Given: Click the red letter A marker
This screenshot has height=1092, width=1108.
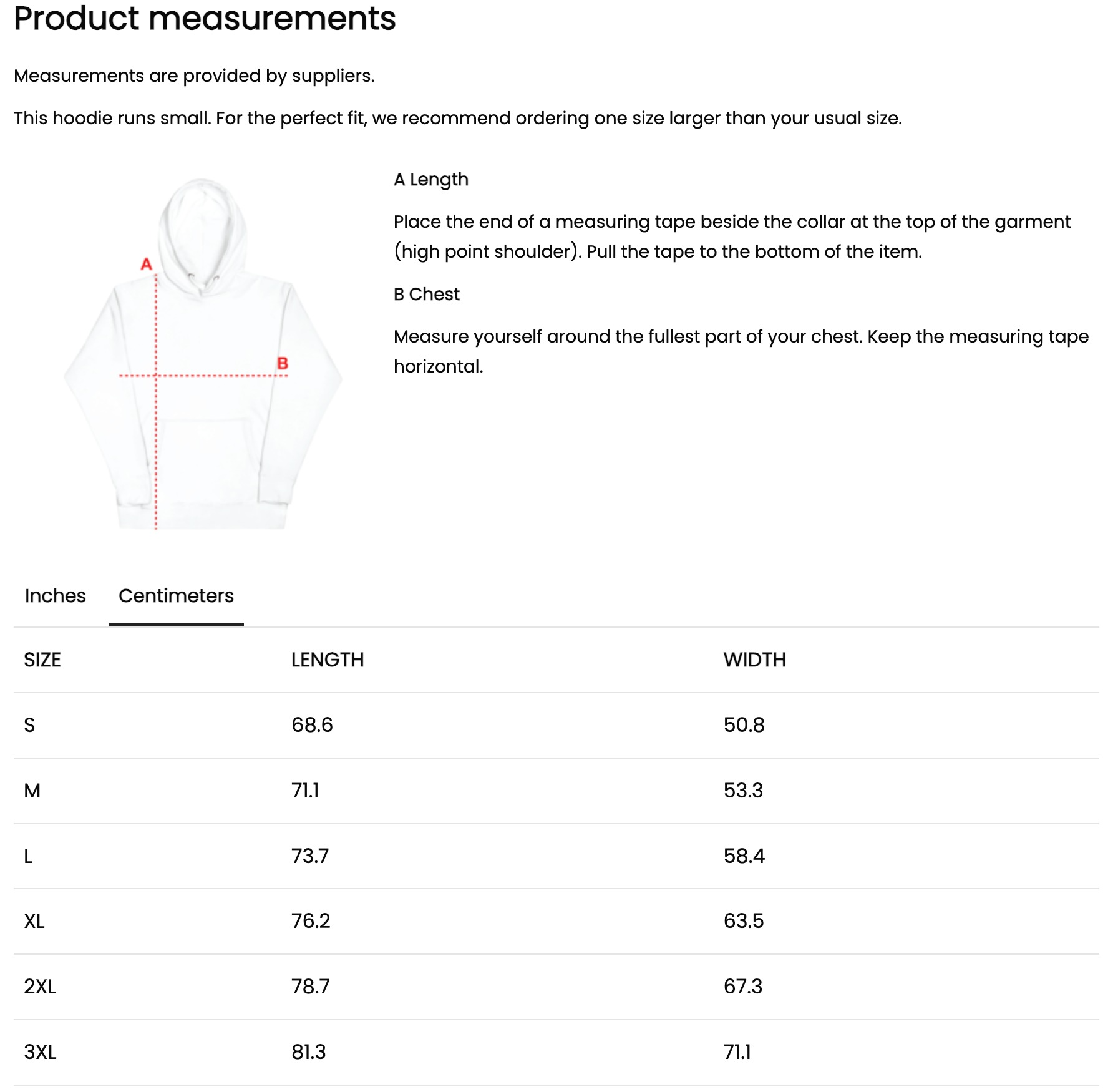Looking at the screenshot, I should click(x=145, y=265).
